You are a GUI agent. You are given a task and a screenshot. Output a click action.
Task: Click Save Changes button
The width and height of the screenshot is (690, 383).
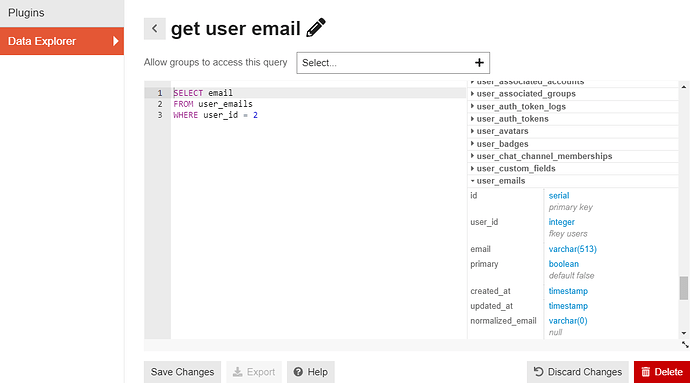pyautogui.click(x=182, y=372)
